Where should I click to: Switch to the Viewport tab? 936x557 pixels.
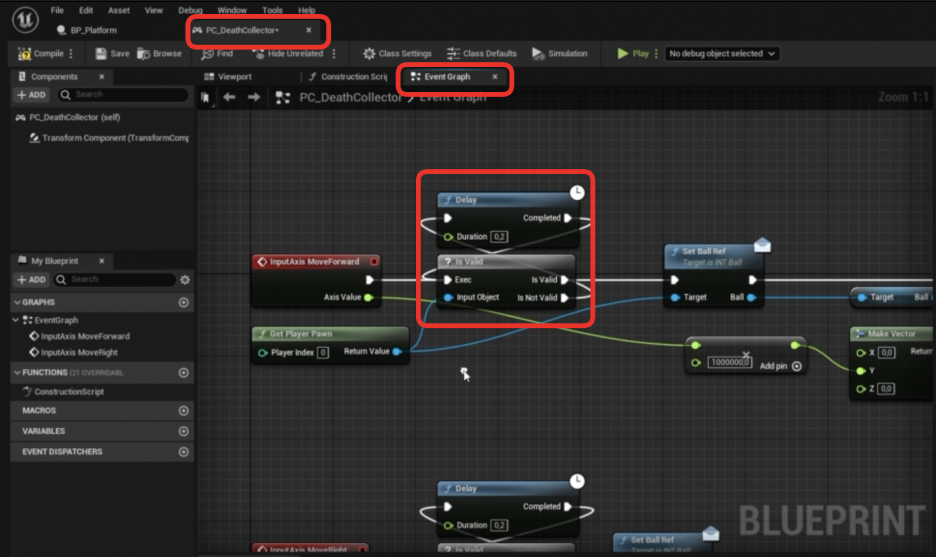[x=228, y=76]
